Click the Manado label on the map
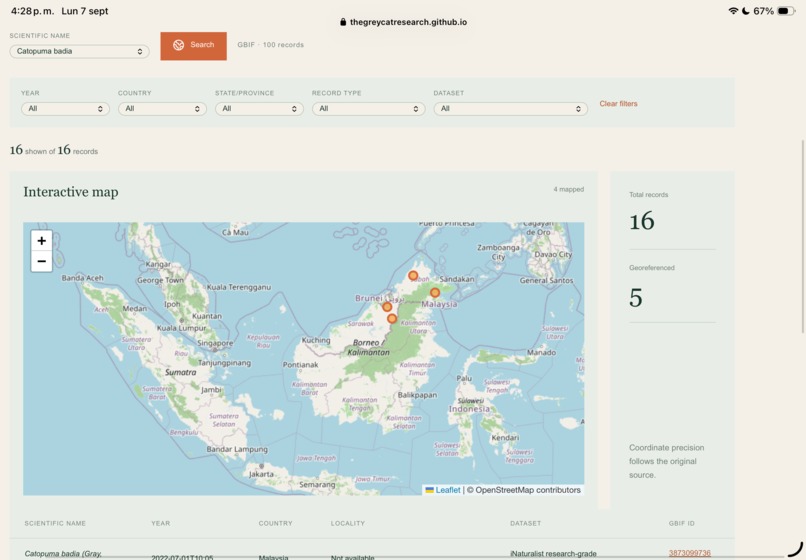Viewport: 806px width, 560px height. click(541, 353)
